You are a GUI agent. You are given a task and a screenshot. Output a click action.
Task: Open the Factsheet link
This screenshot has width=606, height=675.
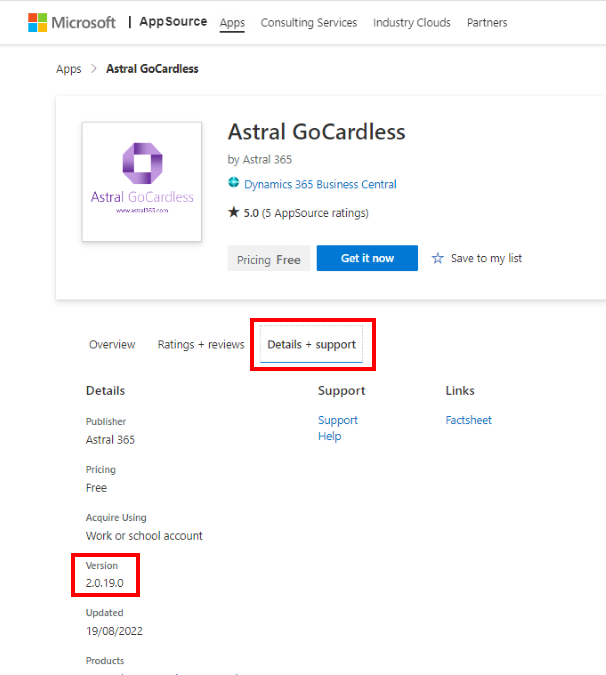[x=468, y=420]
